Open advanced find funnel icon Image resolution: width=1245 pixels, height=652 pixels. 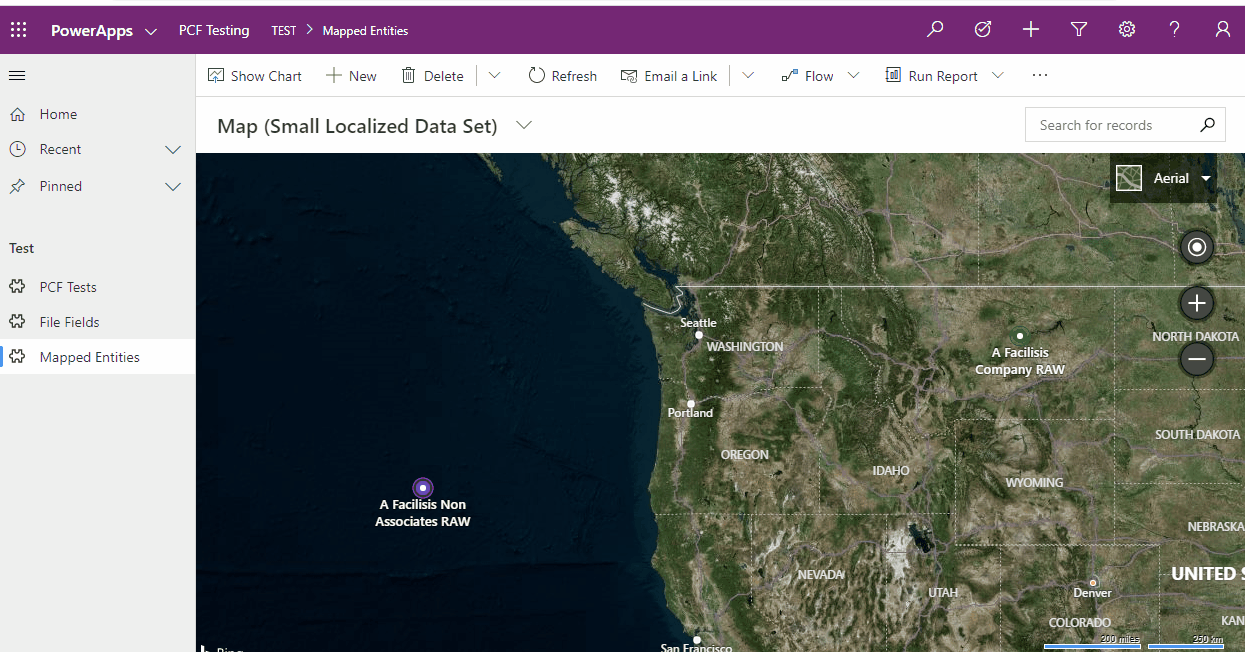coord(1079,30)
